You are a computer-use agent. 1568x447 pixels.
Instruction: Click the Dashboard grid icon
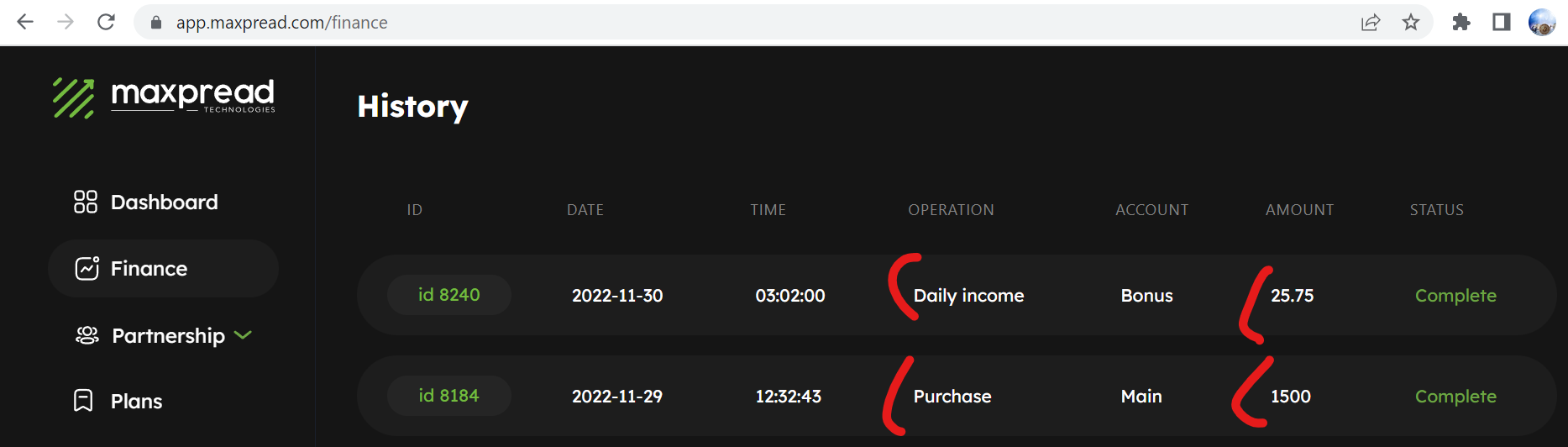[x=86, y=202]
